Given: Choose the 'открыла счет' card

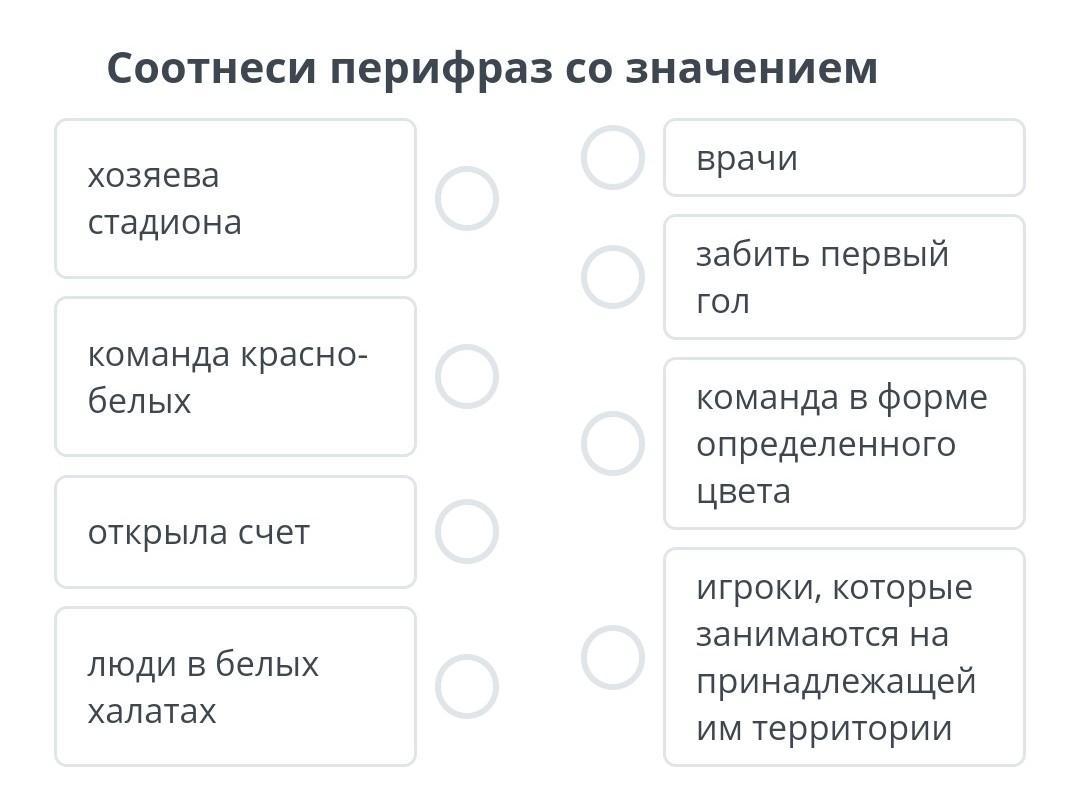Looking at the screenshot, I should [x=235, y=532].
